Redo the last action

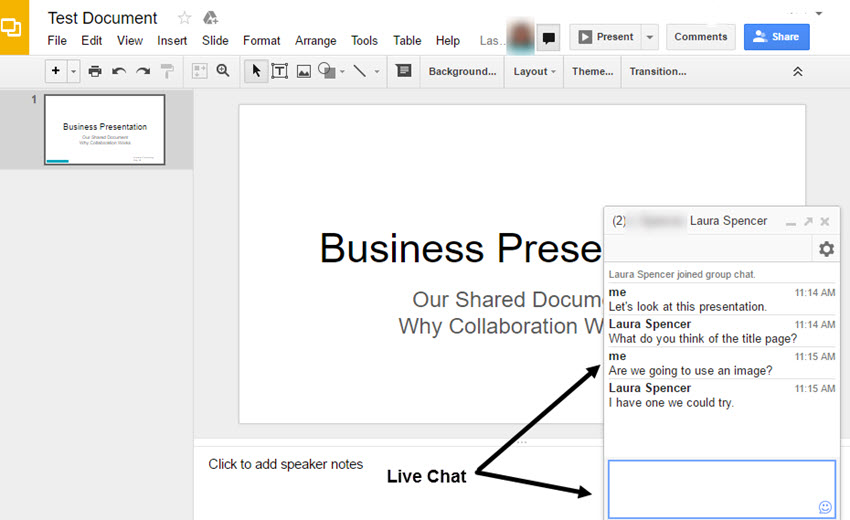(x=143, y=71)
